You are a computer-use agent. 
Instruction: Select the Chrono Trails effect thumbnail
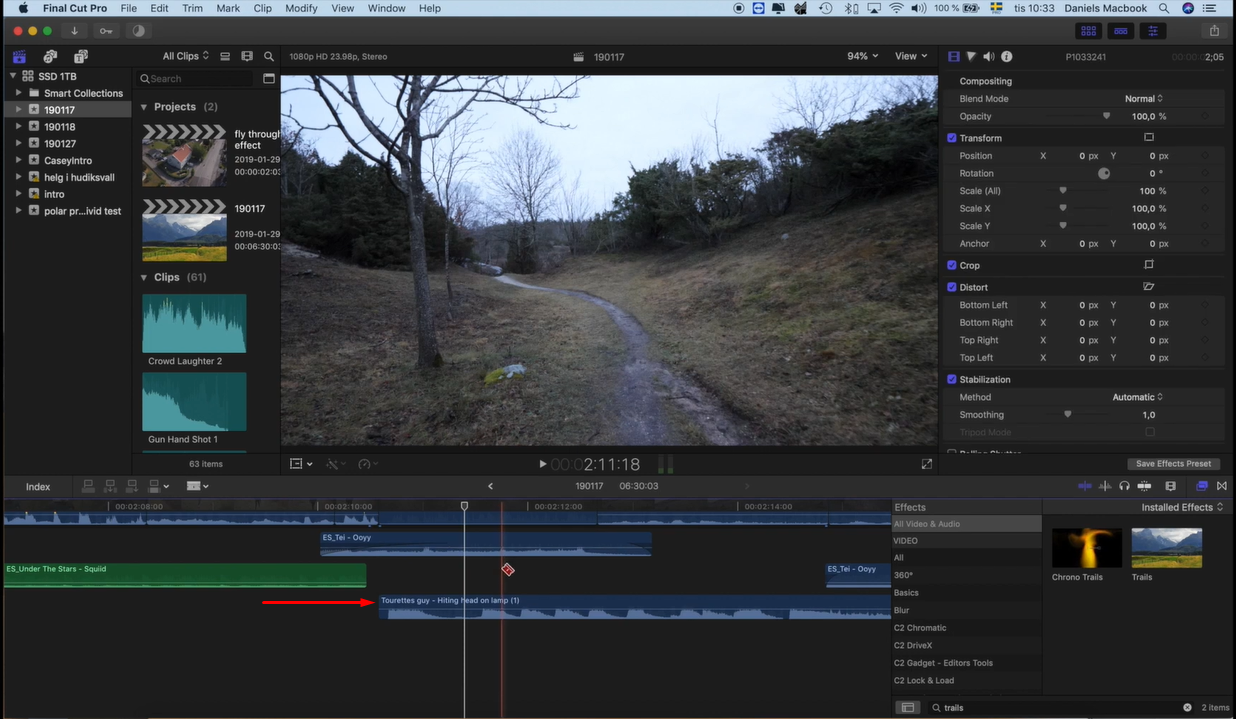click(1086, 548)
